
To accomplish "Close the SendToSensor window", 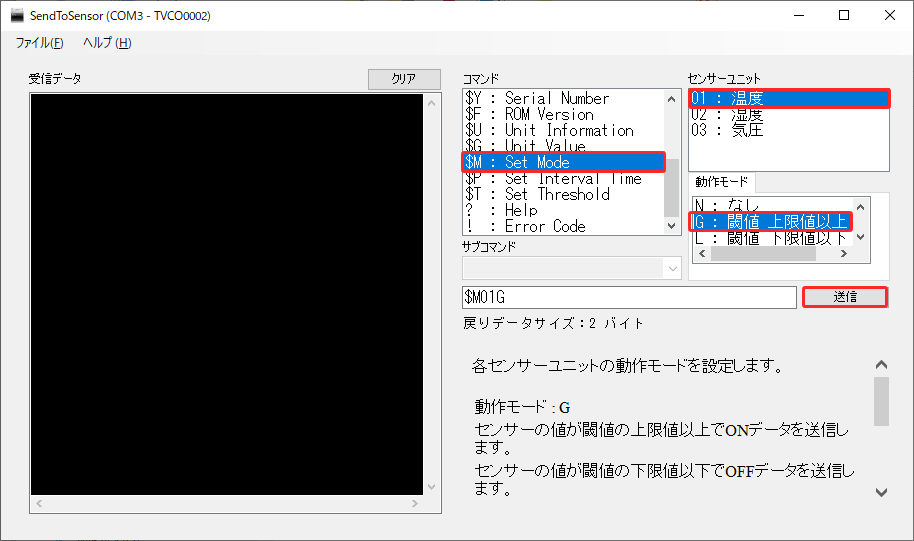I will pos(890,16).
